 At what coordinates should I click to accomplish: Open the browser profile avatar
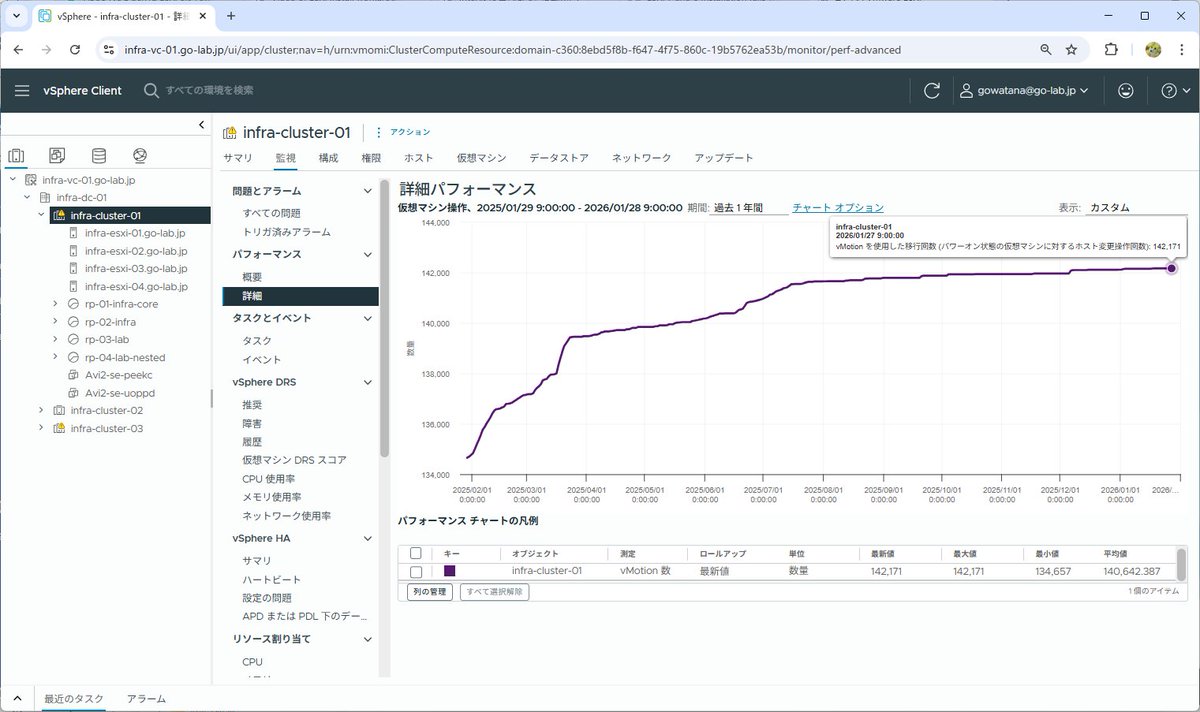(1152, 49)
